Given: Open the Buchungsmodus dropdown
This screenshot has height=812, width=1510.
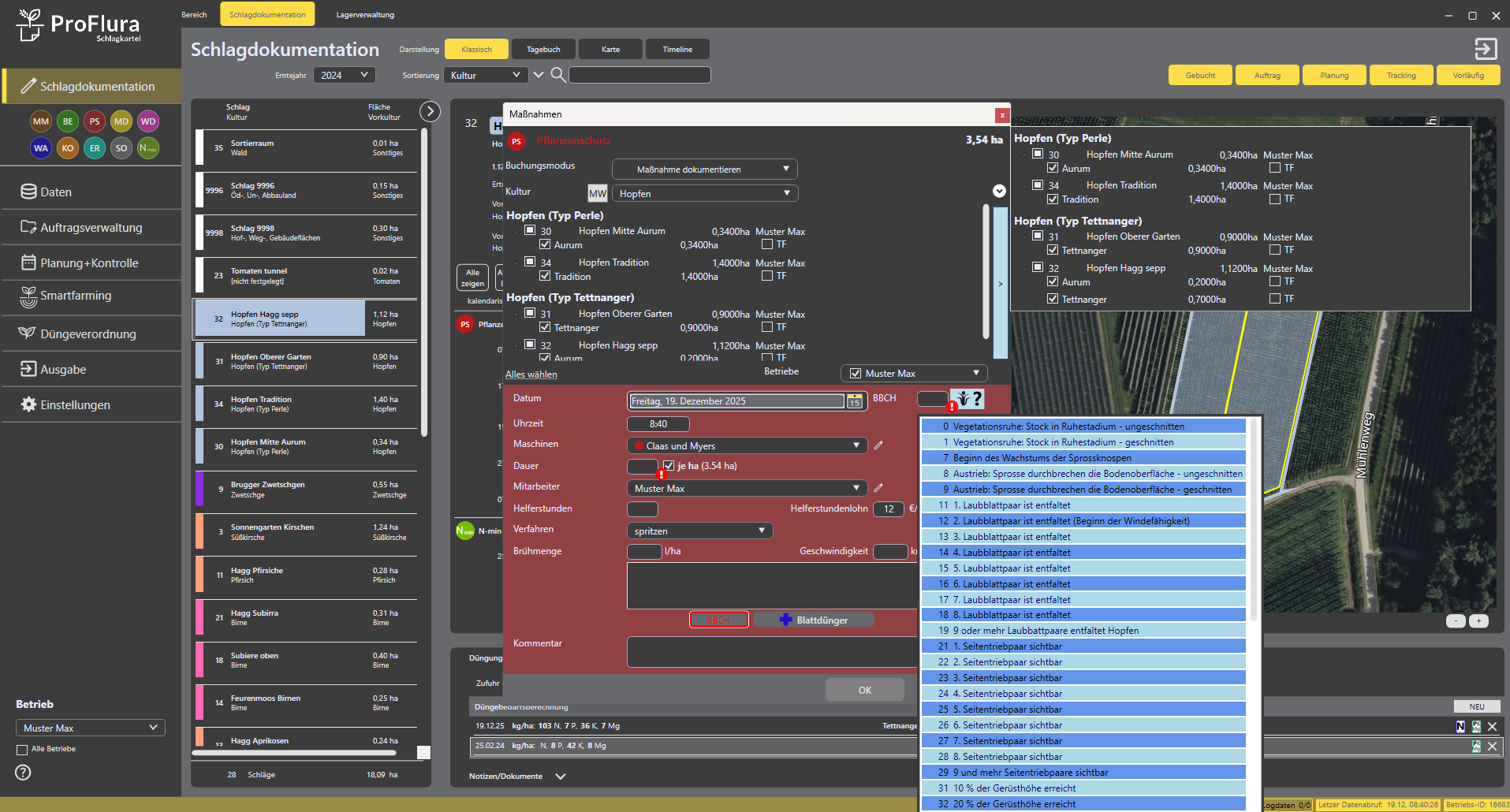Looking at the screenshot, I should pyautogui.click(x=704, y=169).
